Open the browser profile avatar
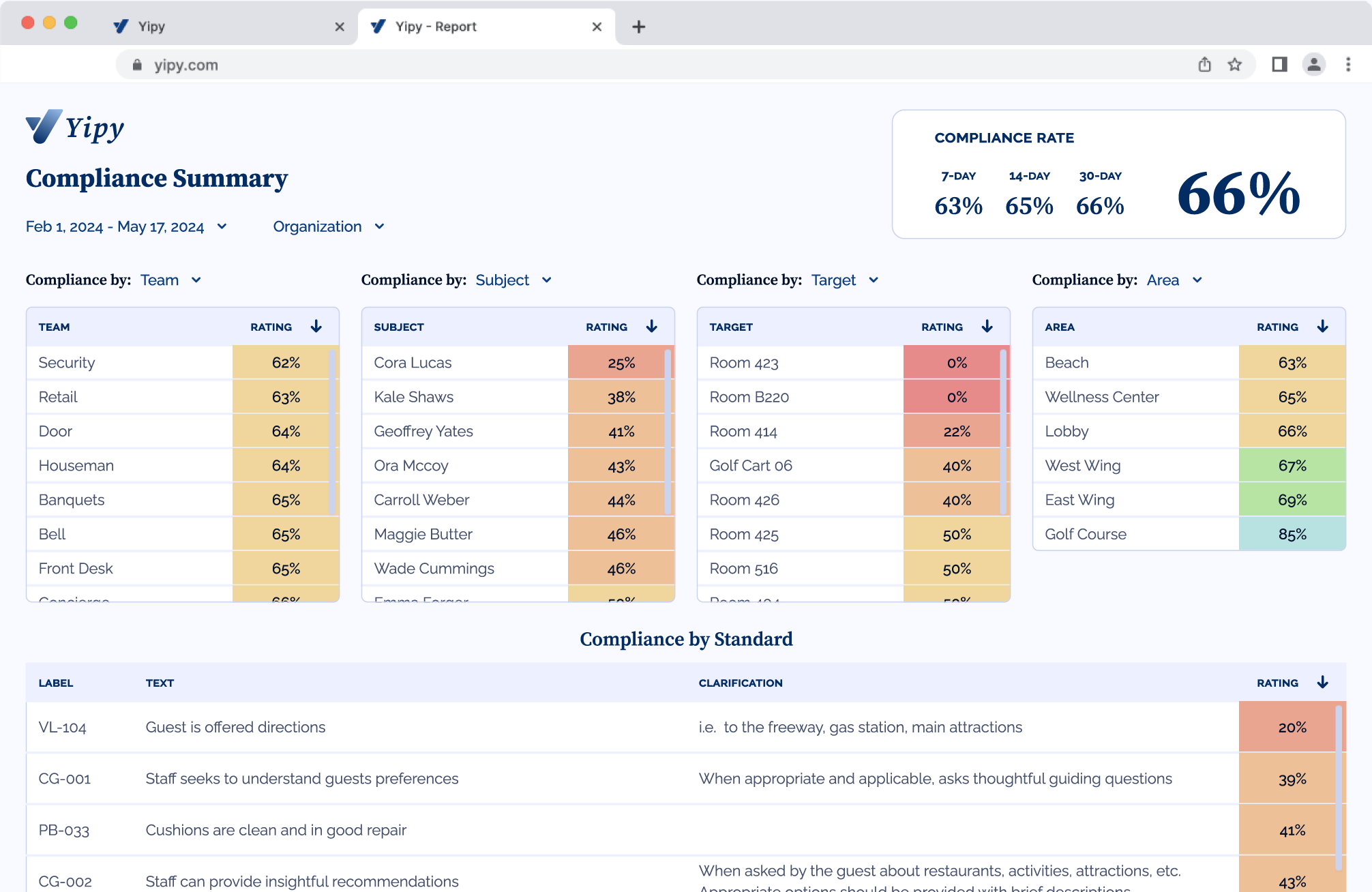1372x892 pixels. 1313,65
